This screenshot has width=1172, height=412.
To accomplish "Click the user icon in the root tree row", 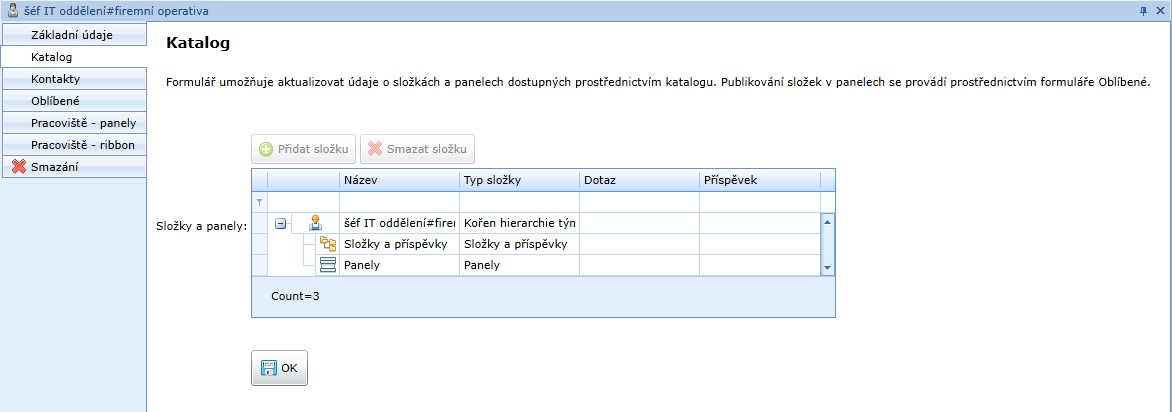I will [315, 223].
